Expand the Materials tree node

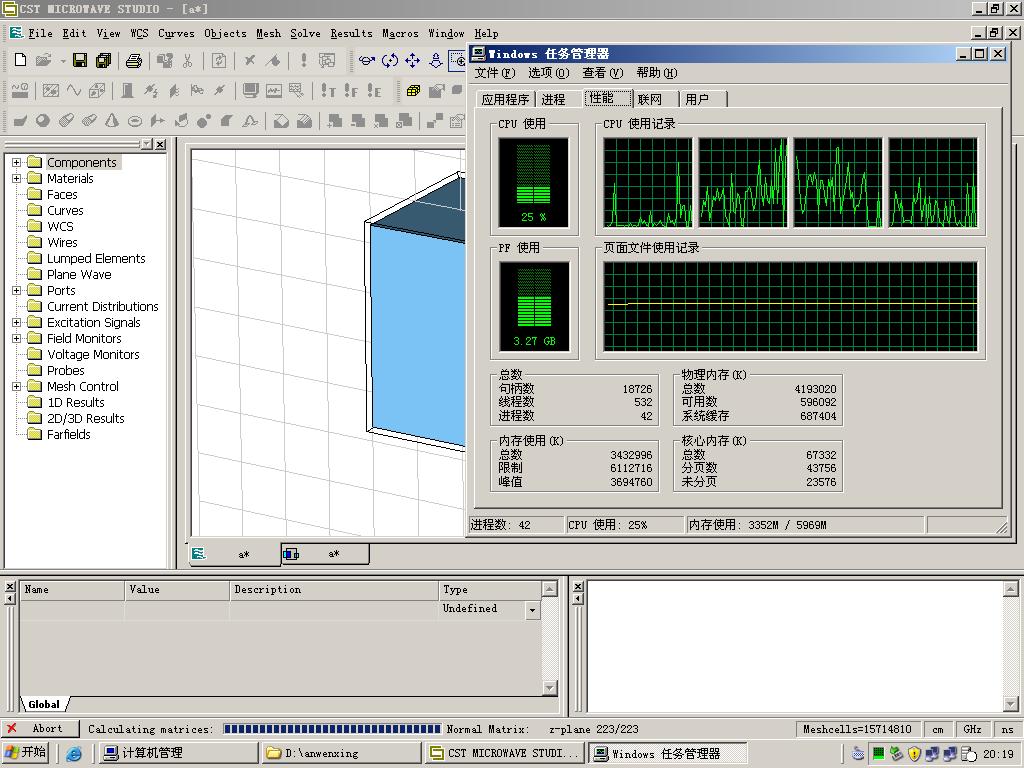16,178
